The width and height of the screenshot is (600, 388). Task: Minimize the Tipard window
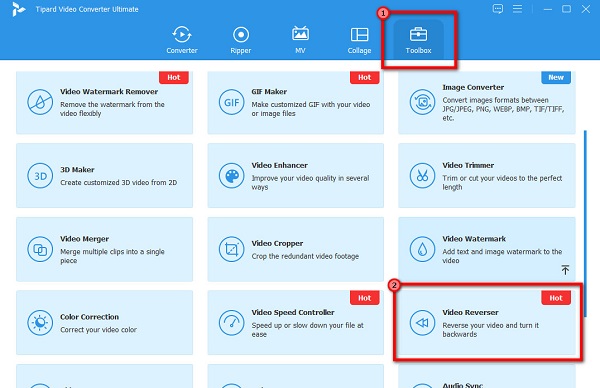[x=548, y=9]
